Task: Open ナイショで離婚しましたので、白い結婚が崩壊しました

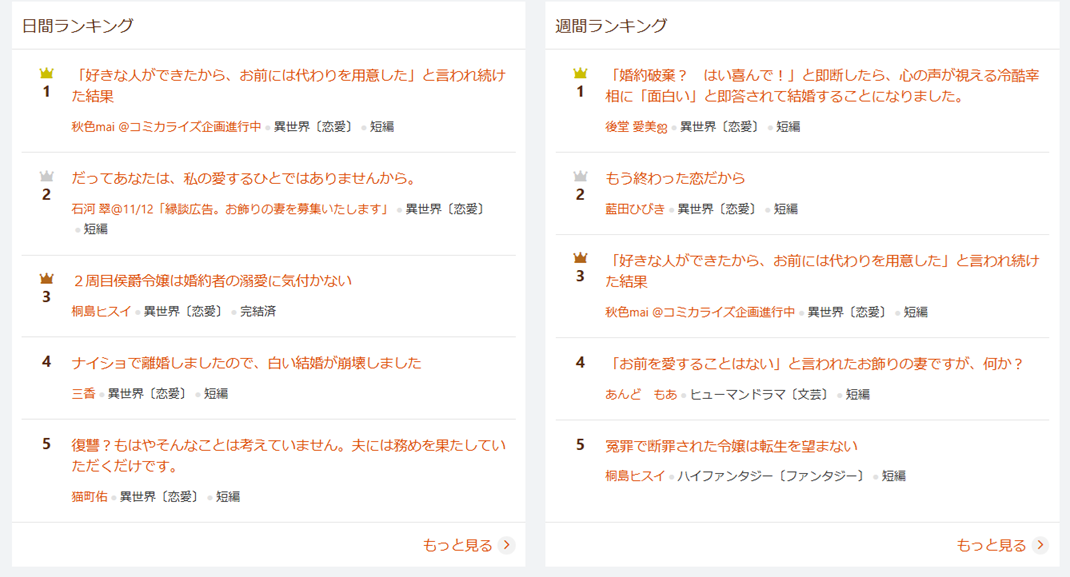Action: click(x=246, y=363)
